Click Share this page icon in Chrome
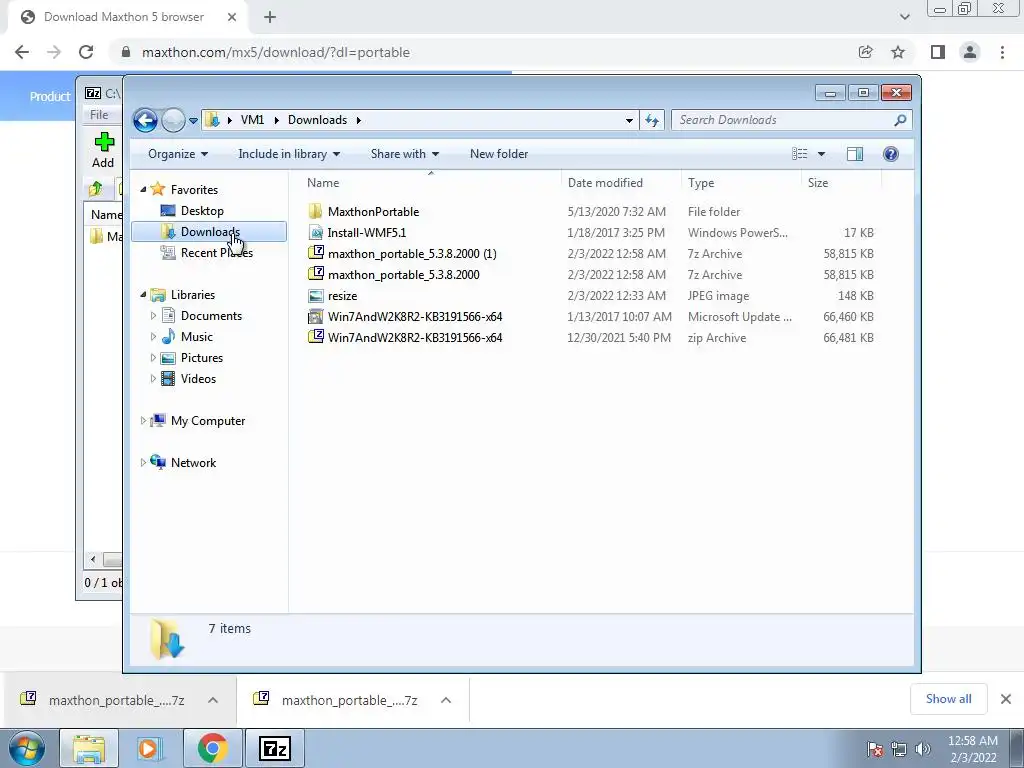The height and width of the screenshot is (768, 1024). tap(865, 52)
